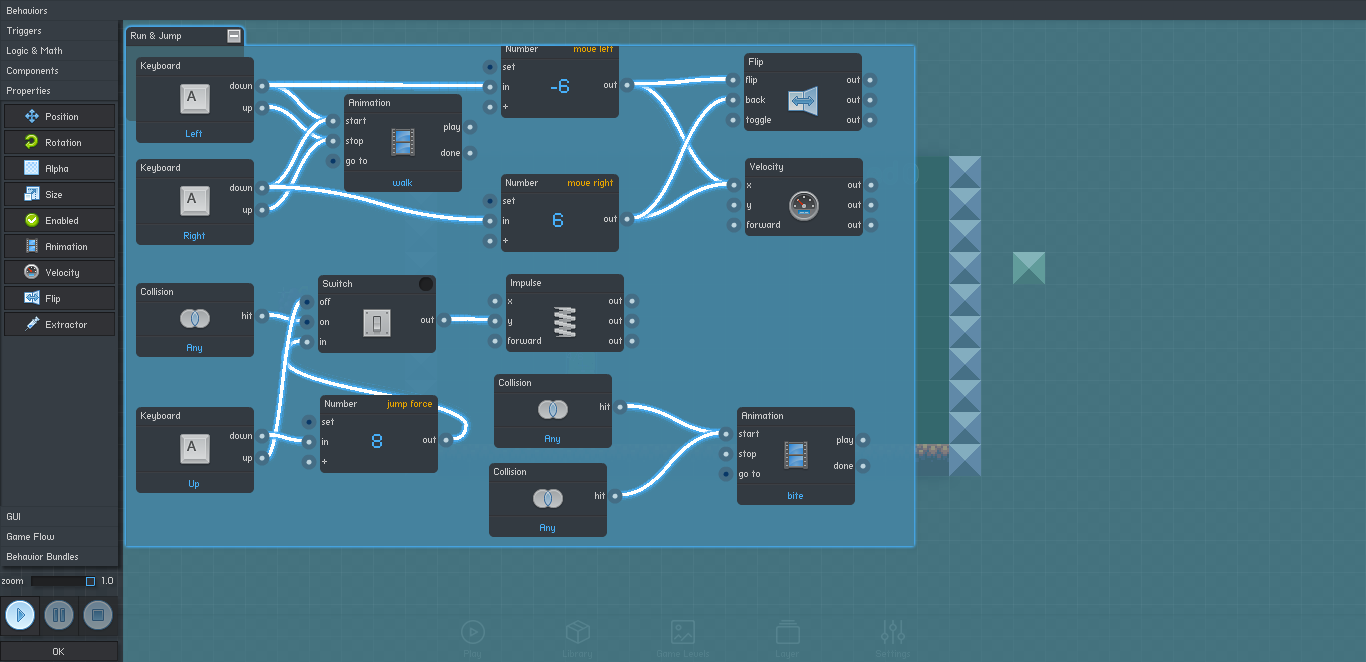Click the Any label under the collision beside Switch

194,348
